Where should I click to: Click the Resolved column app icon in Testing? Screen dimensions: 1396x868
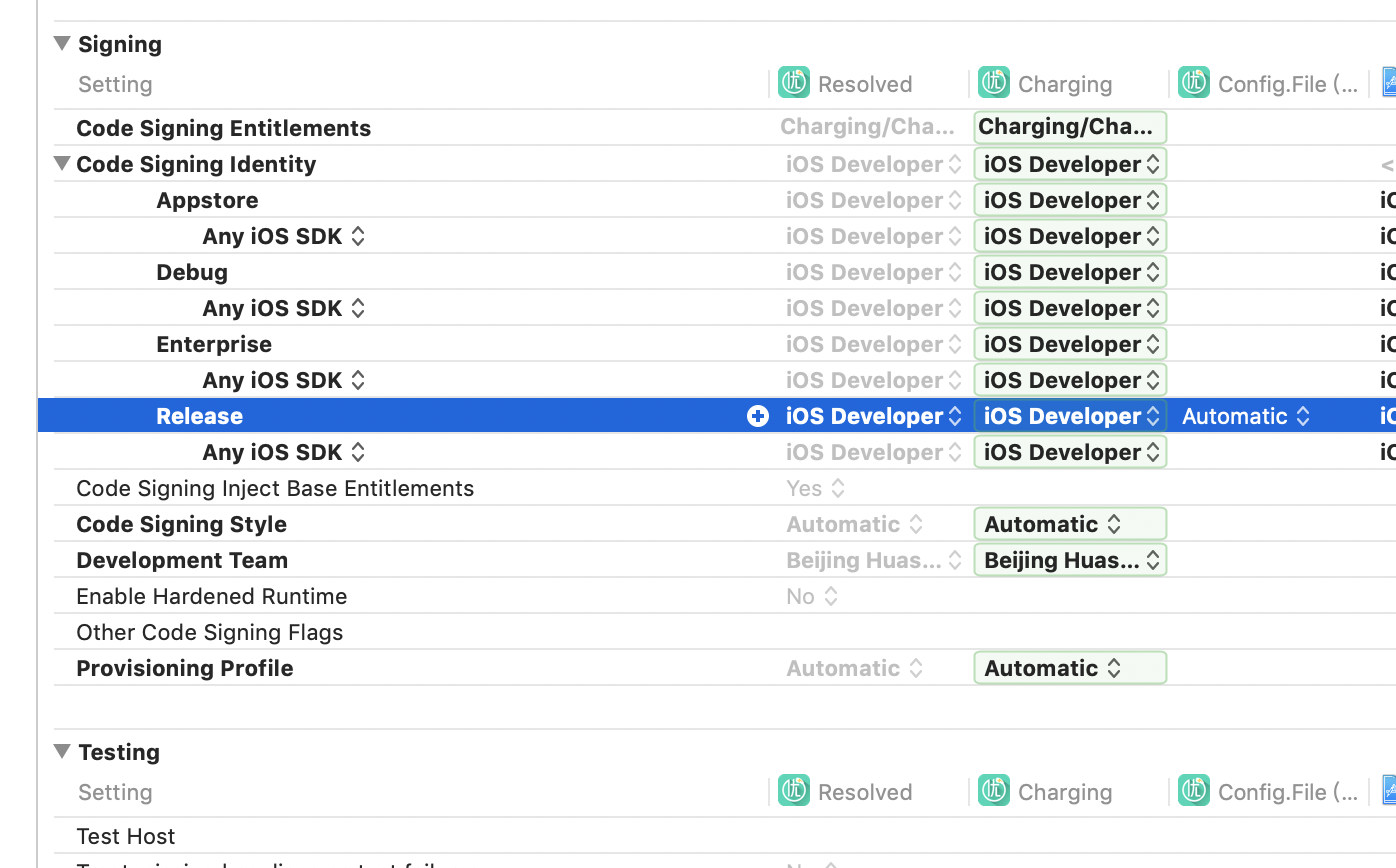[x=794, y=791]
